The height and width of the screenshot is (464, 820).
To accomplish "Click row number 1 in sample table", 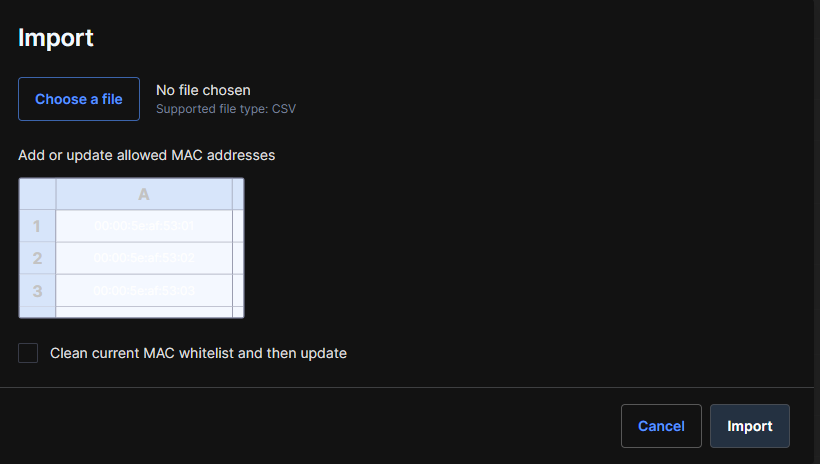I will tap(37, 226).
